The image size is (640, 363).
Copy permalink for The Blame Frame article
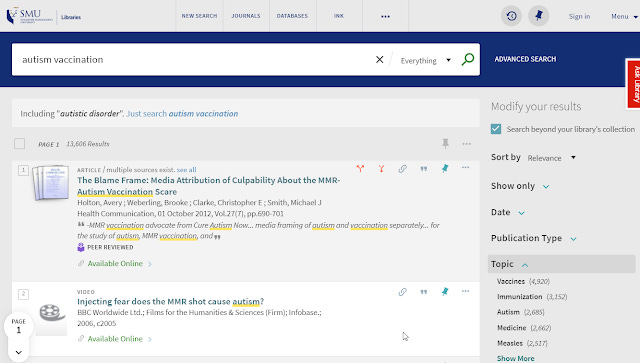point(402,168)
